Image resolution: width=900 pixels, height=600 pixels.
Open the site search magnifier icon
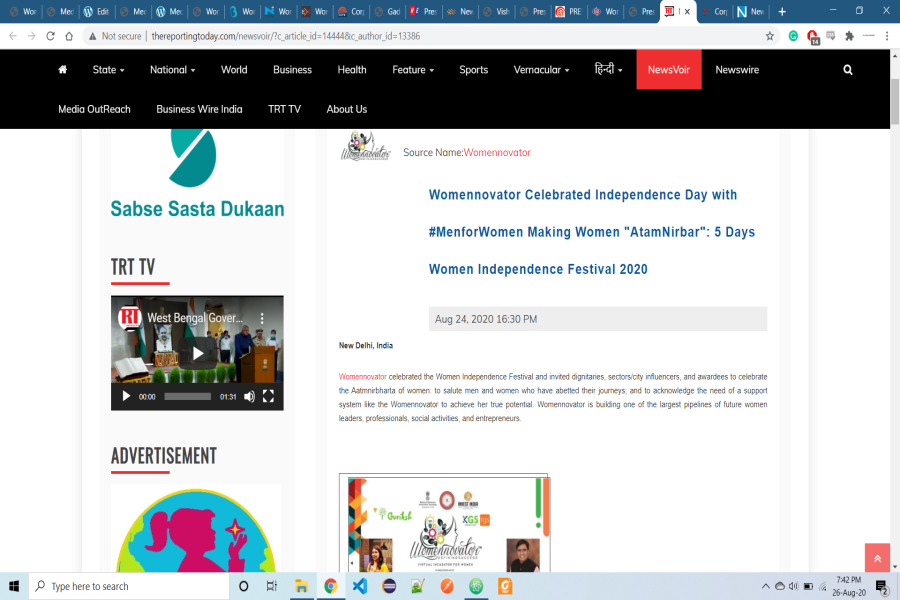(848, 70)
